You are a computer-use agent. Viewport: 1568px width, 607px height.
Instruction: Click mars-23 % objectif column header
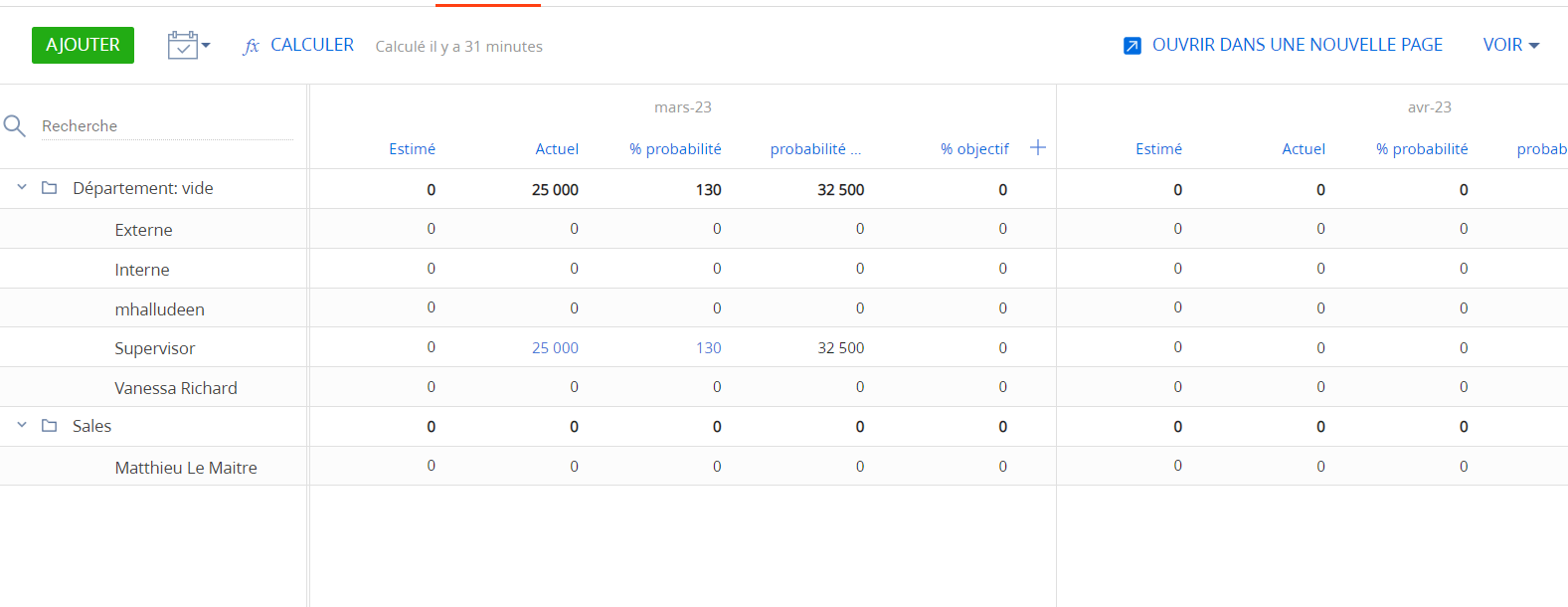coord(974,149)
